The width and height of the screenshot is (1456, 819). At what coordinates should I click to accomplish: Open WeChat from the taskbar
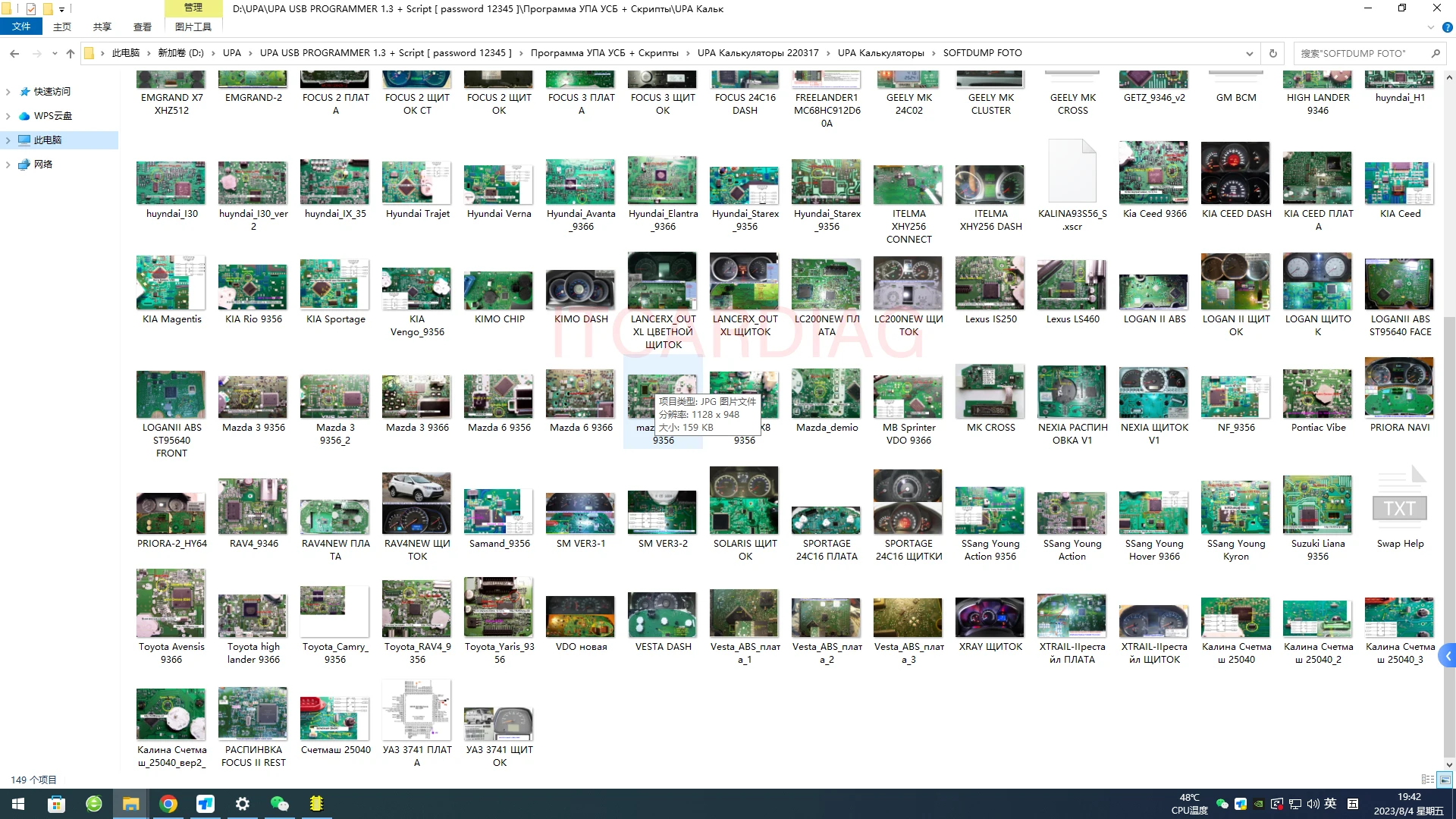pos(279,804)
